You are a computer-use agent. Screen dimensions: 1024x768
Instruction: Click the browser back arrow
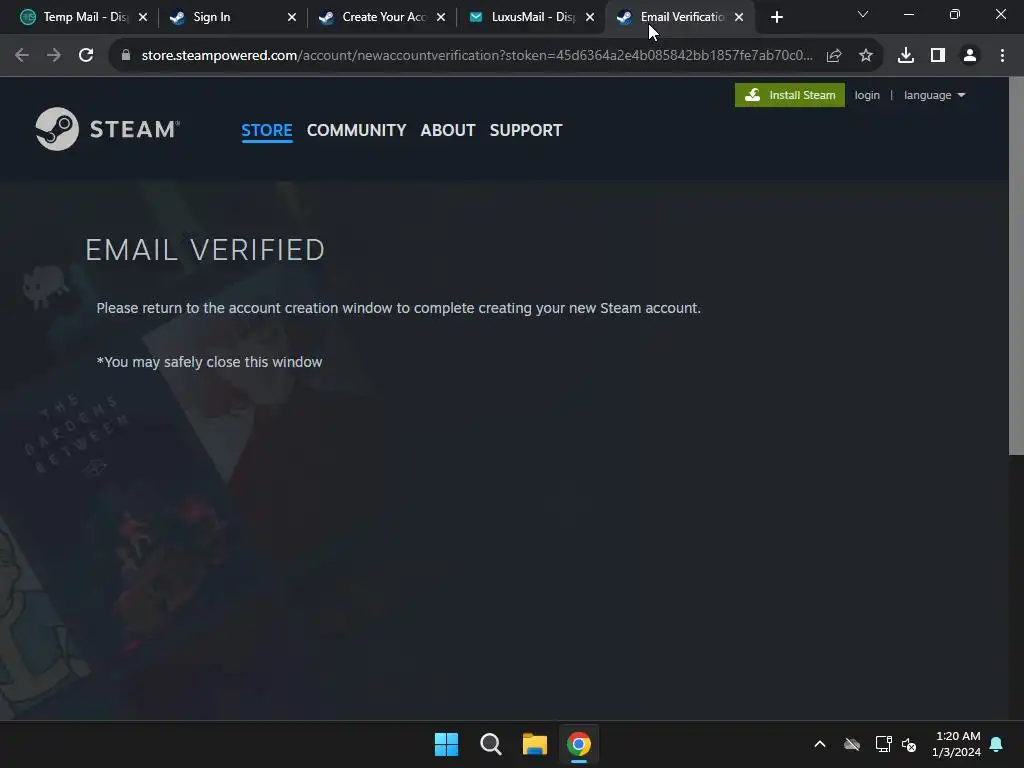22,56
